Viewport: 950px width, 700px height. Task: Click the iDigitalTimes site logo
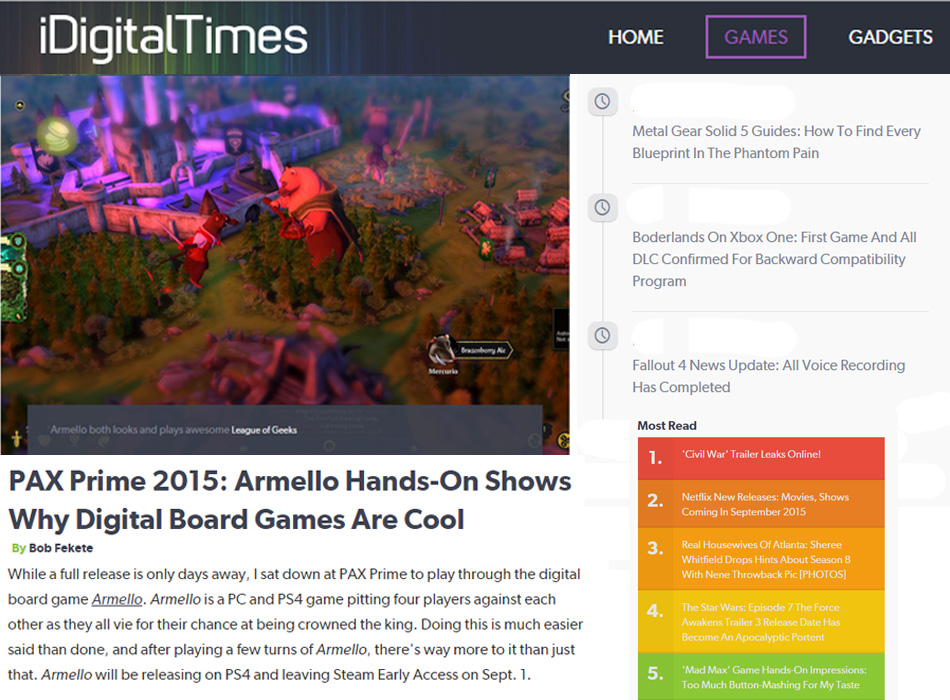tap(173, 37)
